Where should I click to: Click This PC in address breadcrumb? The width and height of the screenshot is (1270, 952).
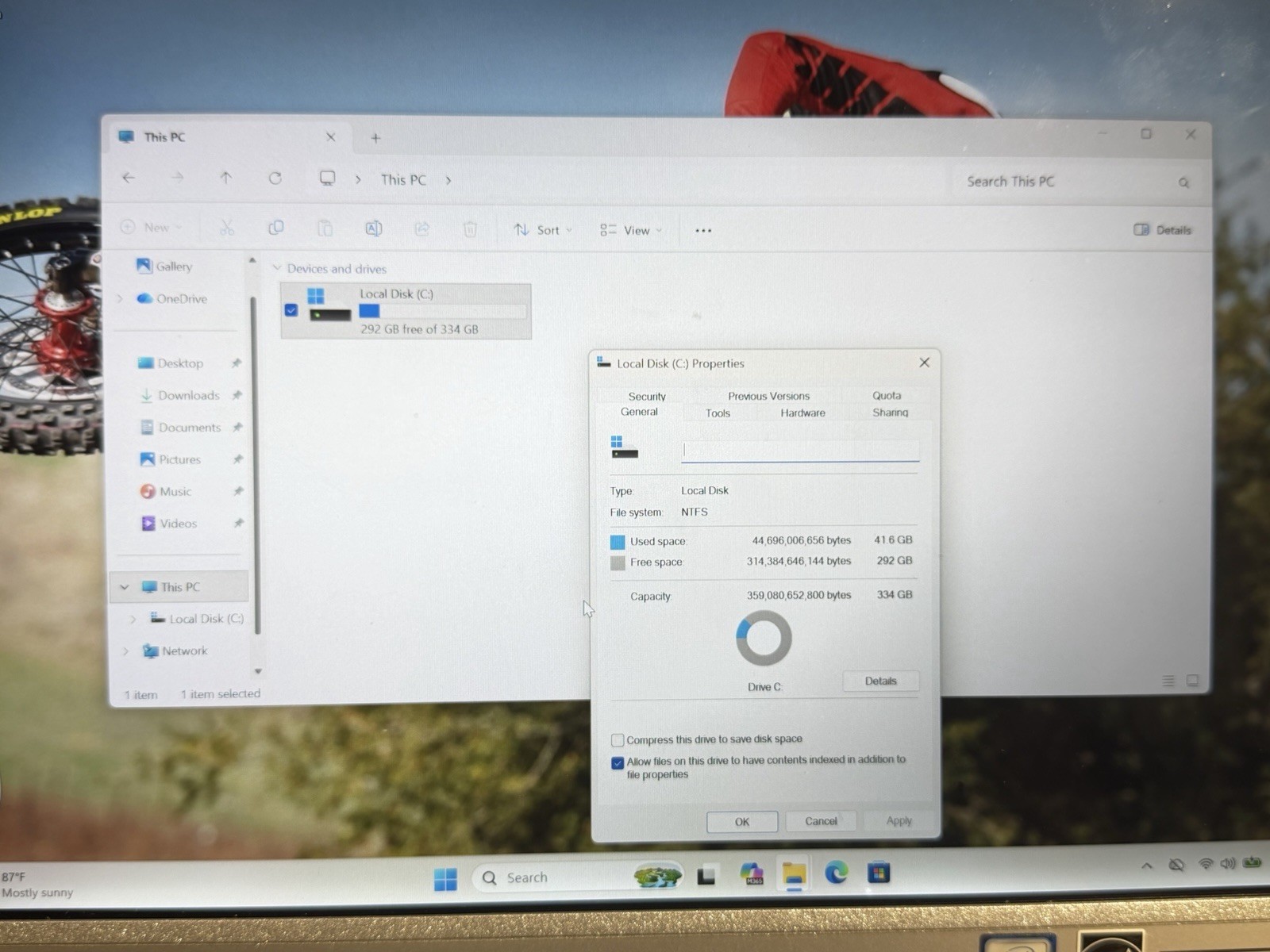coord(403,180)
